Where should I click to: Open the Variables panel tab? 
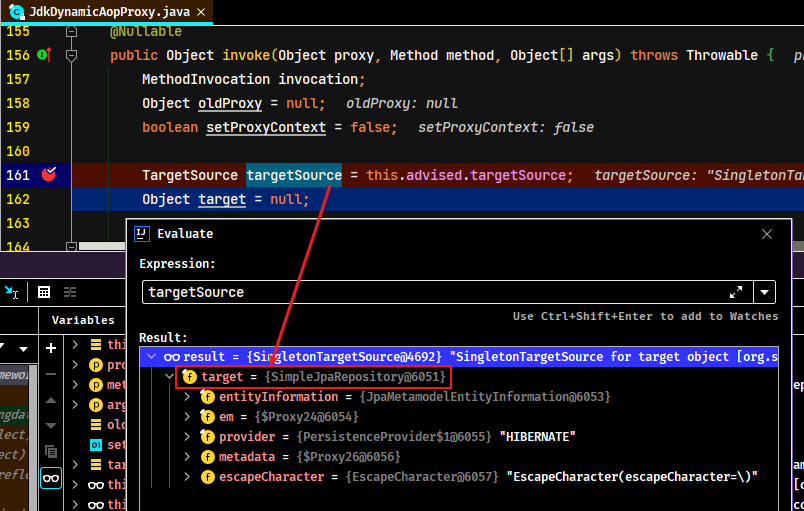(83, 320)
